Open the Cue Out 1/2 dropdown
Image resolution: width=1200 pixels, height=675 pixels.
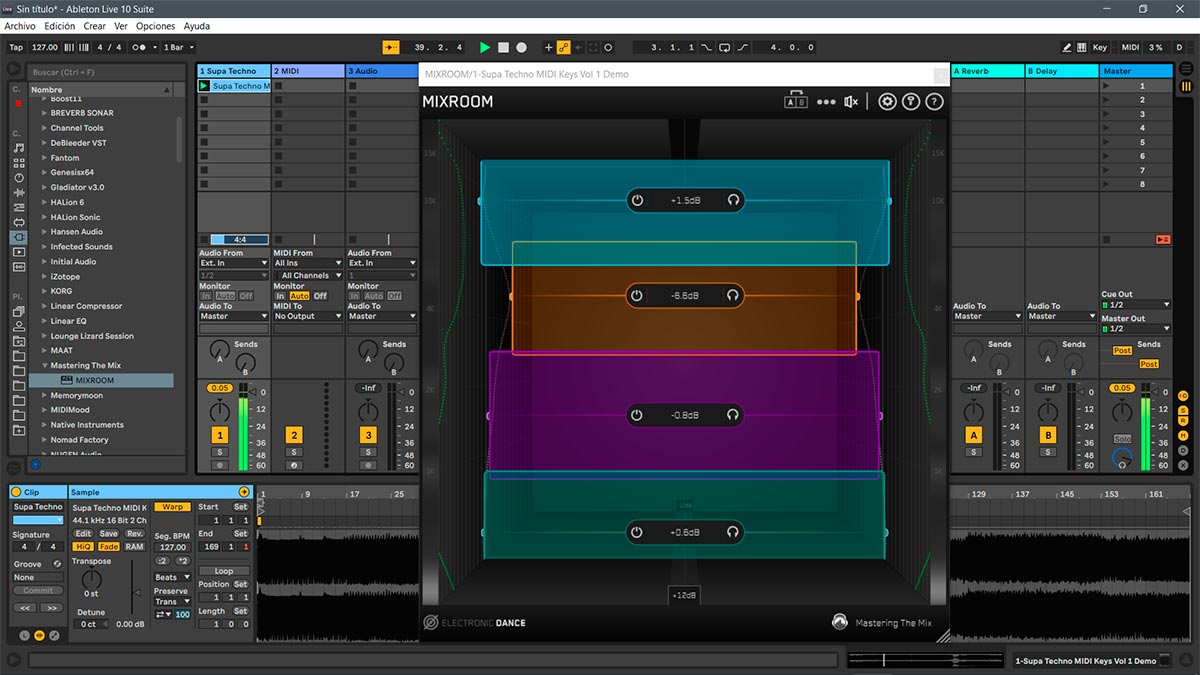tap(1135, 305)
